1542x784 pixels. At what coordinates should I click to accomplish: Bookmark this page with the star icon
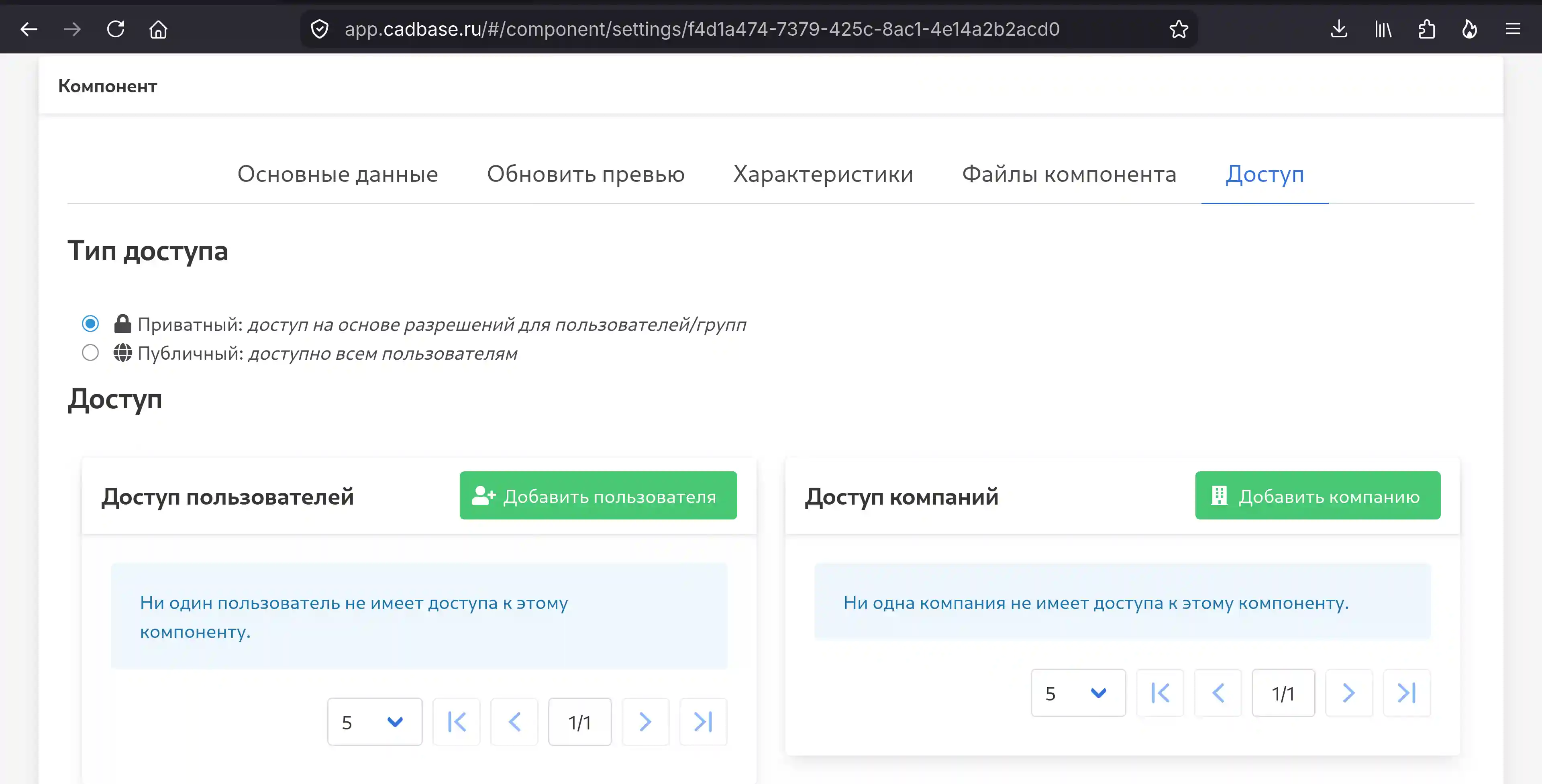1179,29
